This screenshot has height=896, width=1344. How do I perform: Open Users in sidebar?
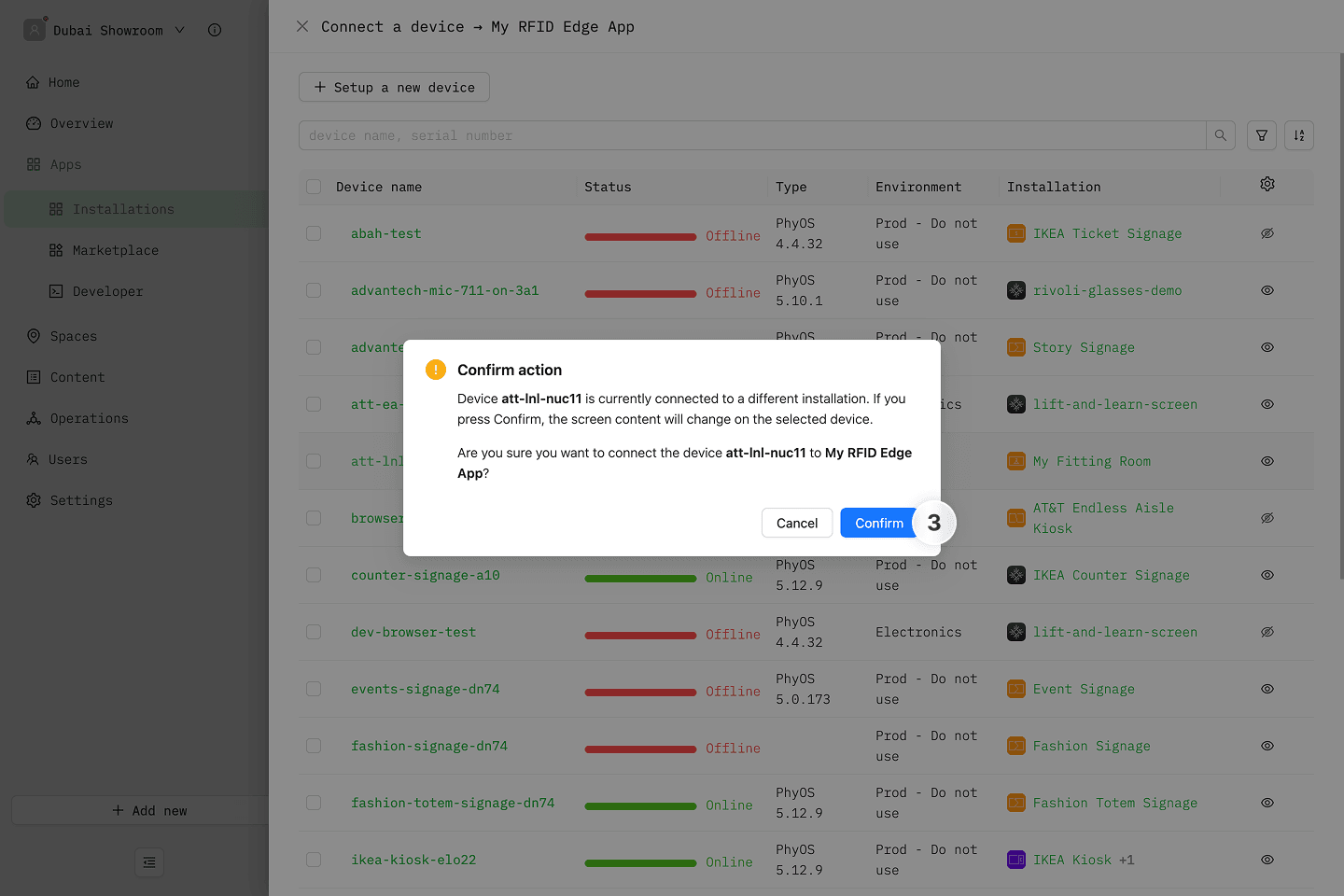(67, 459)
